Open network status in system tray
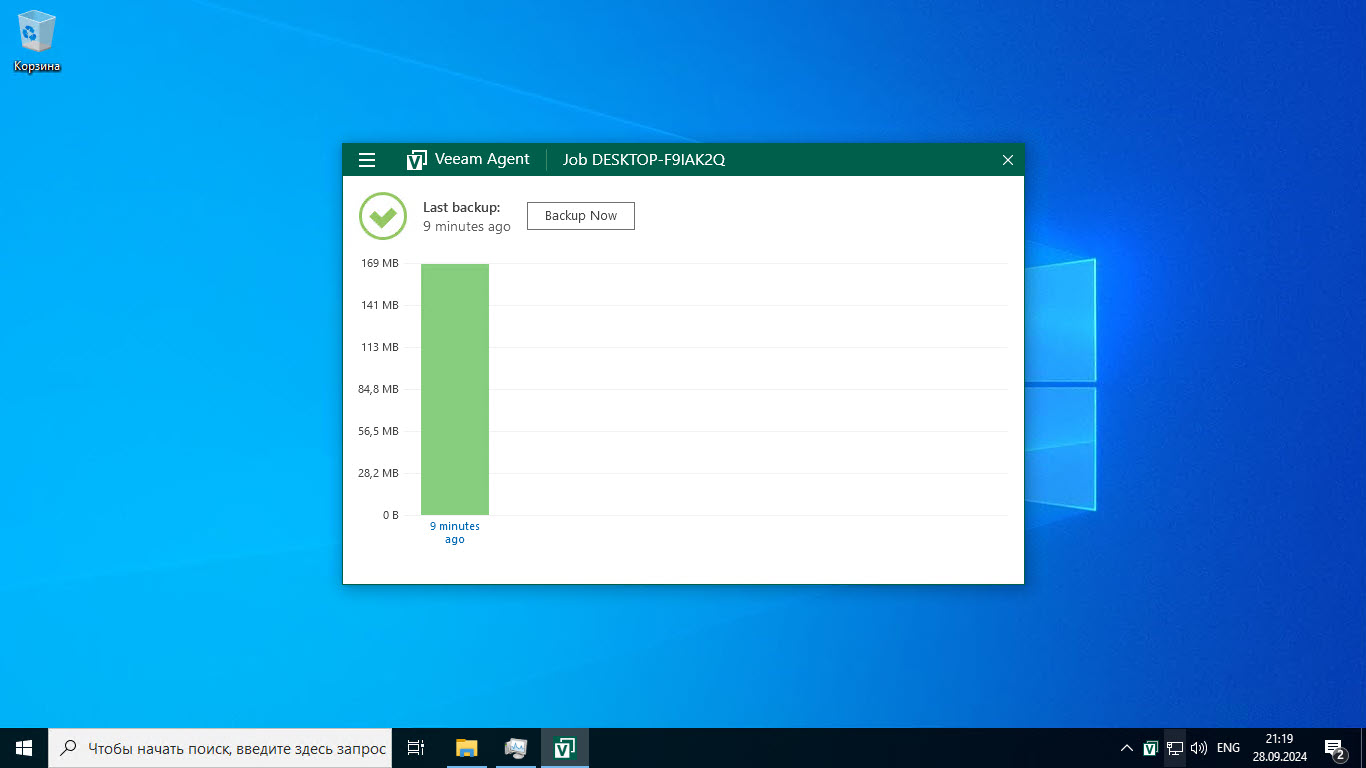The width and height of the screenshot is (1366, 768). pyautogui.click(x=1175, y=748)
